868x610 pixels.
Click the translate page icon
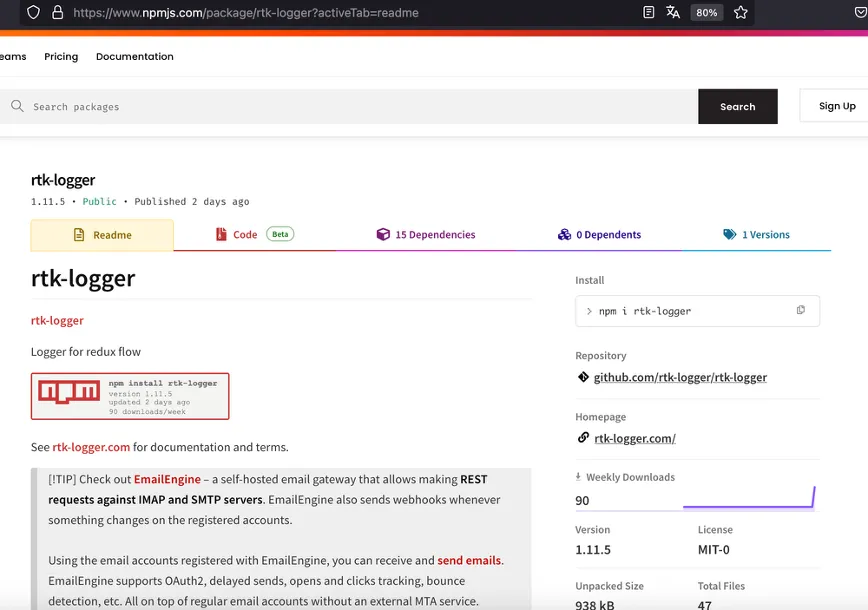(x=673, y=13)
